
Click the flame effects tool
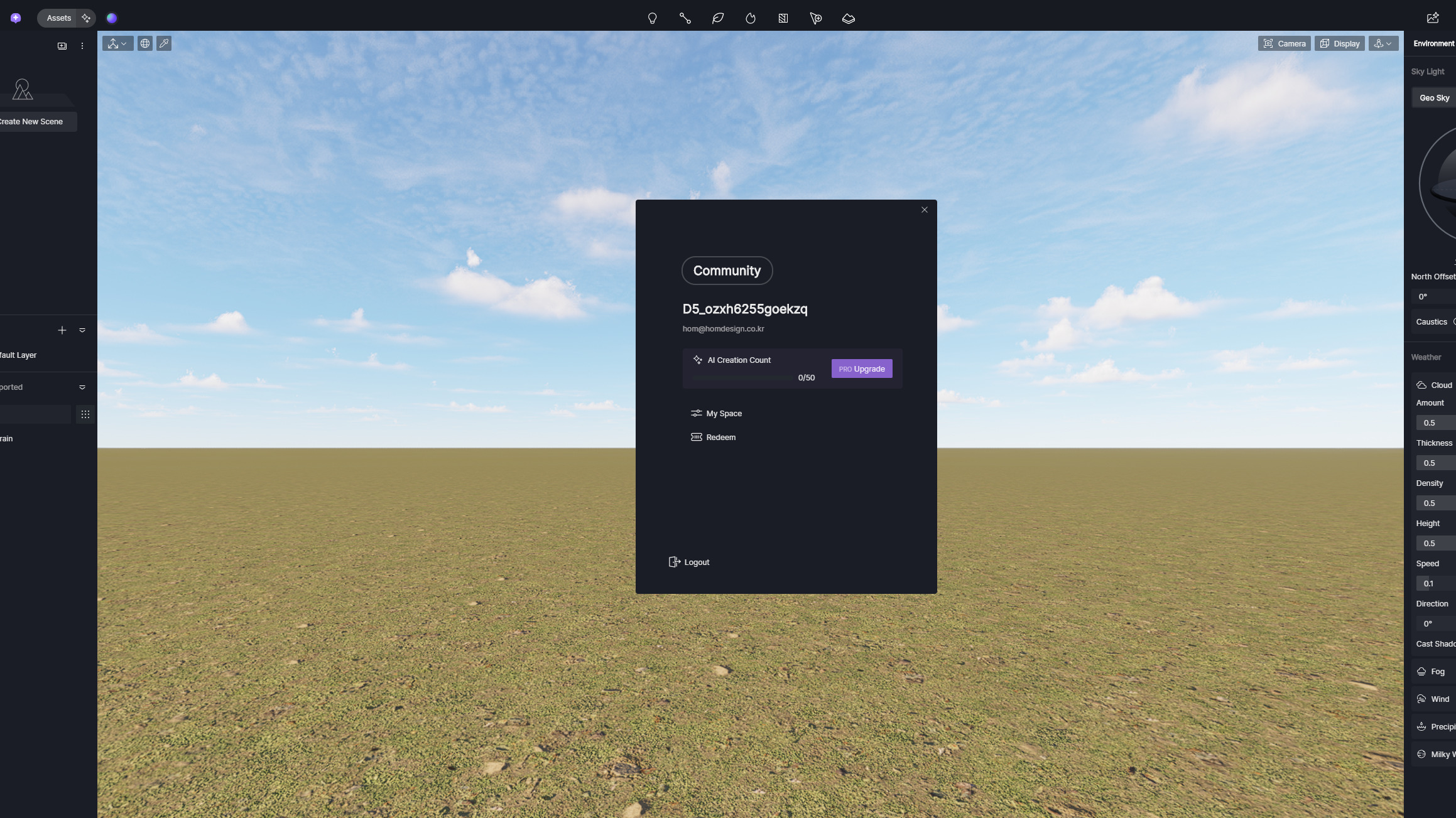(x=750, y=18)
